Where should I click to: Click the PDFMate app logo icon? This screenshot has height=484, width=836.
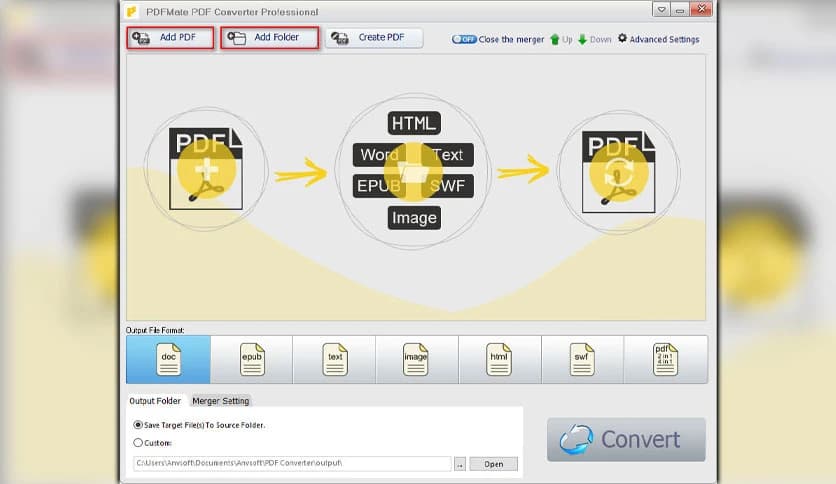click(132, 11)
